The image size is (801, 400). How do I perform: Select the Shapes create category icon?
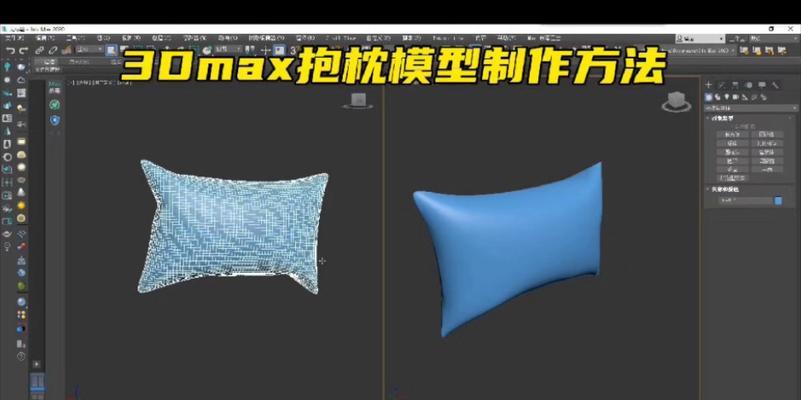pyautogui.click(x=717, y=97)
